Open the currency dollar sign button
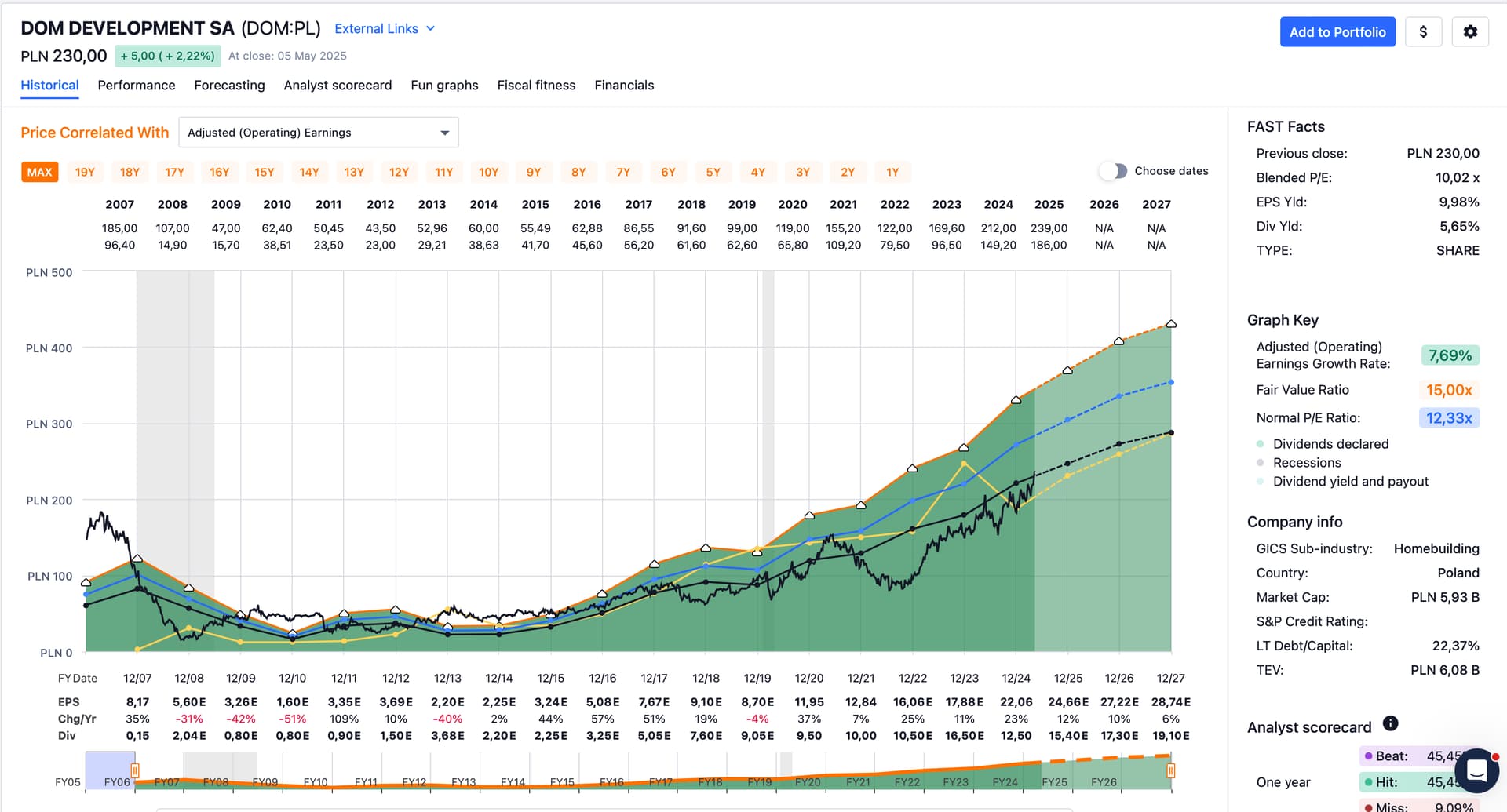This screenshot has height=812, width=1507. [x=1423, y=32]
